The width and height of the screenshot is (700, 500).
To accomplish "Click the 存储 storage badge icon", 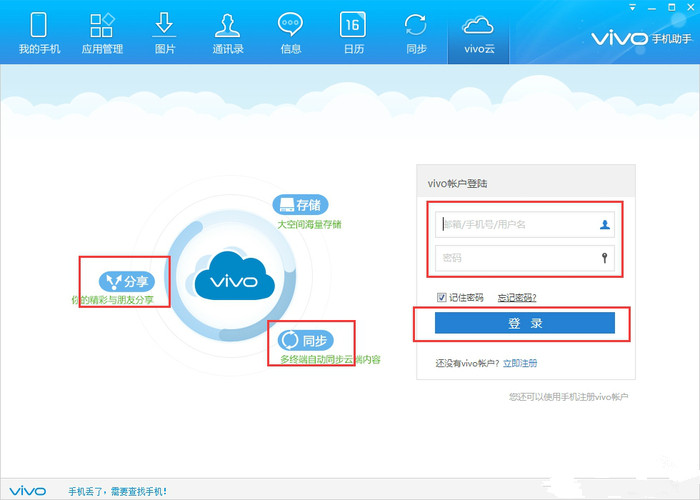I will (300, 205).
